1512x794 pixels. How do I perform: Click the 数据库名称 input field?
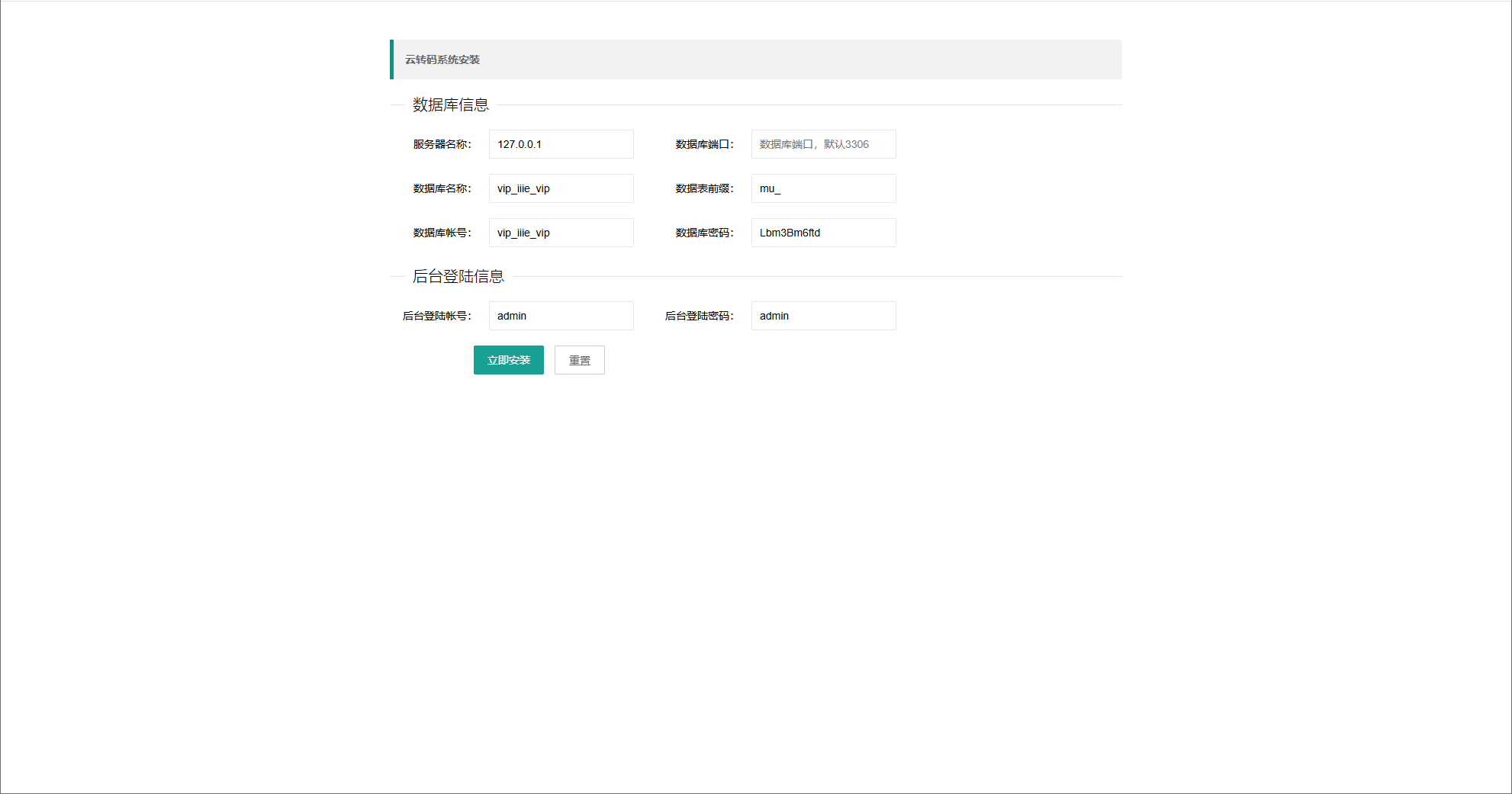[x=561, y=188]
